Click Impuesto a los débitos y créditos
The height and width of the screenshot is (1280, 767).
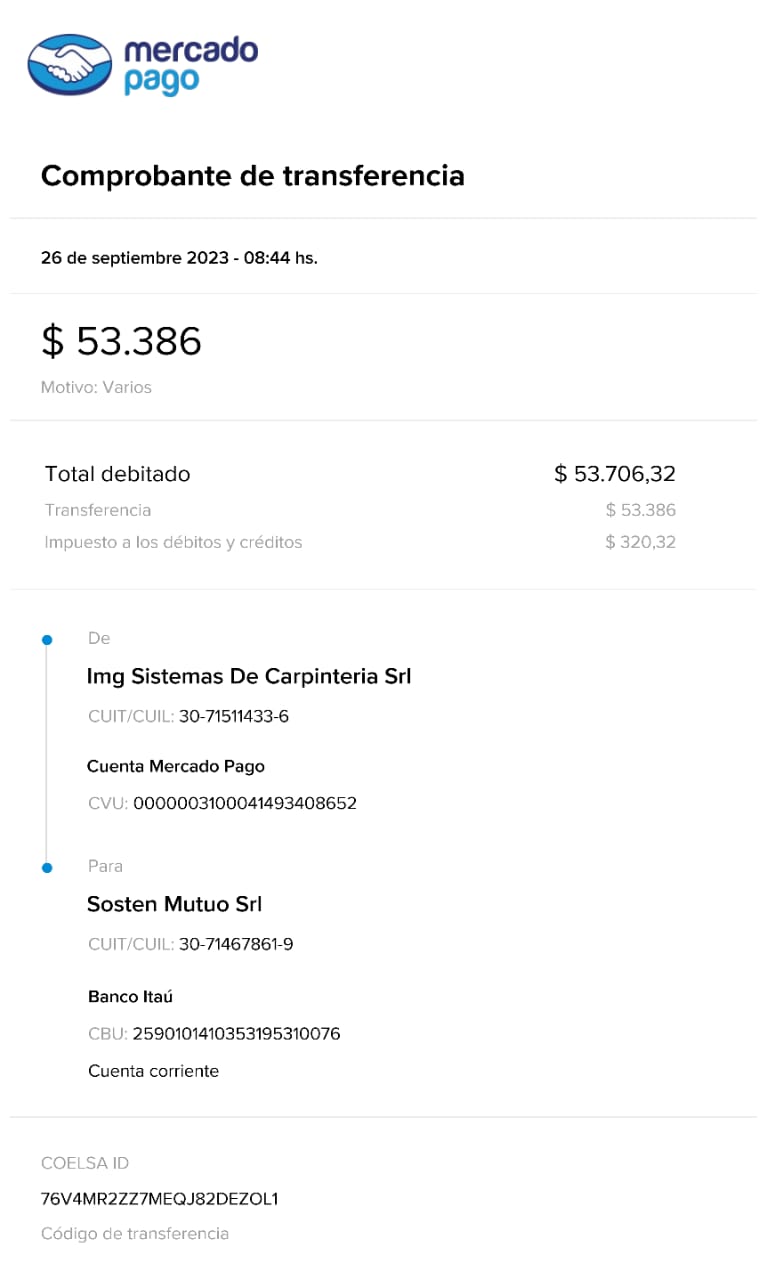click(x=173, y=543)
